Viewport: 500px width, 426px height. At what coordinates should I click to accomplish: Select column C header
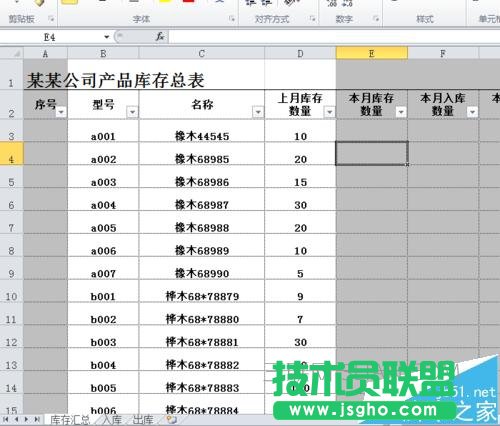click(202, 53)
